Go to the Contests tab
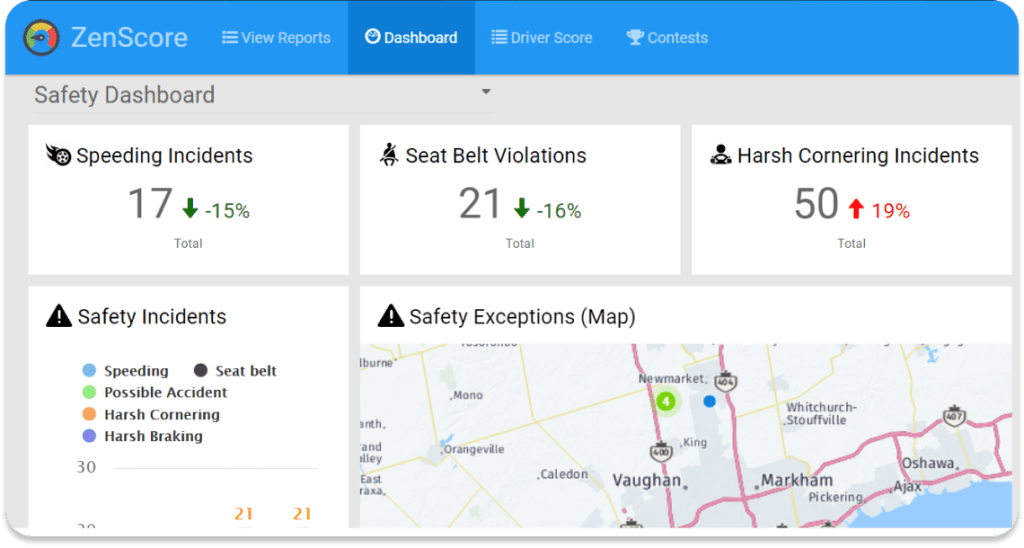 pos(667,38)
